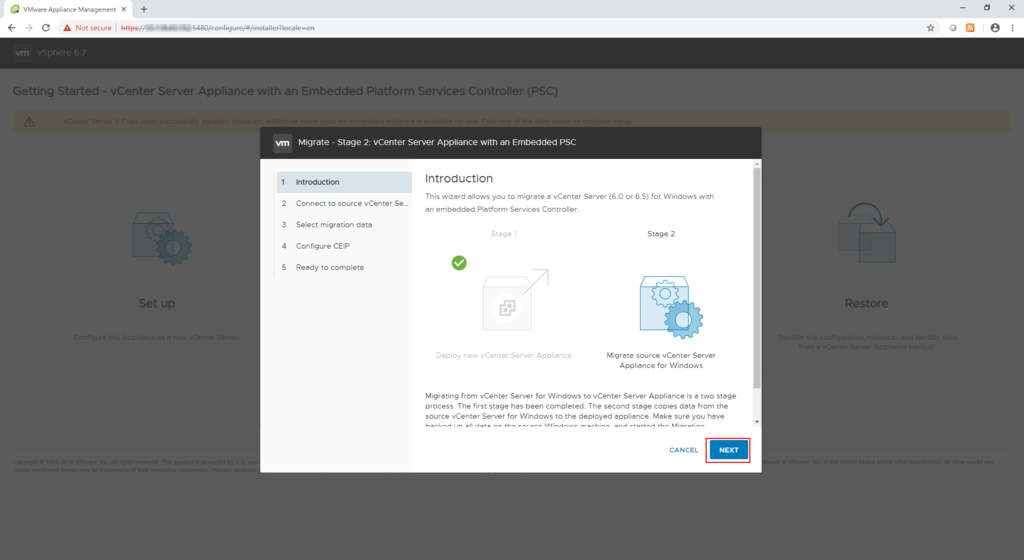Click the RSS extension icon
Image resolution: width=1024 pixels, height=560 pixels.
point(970,27)
